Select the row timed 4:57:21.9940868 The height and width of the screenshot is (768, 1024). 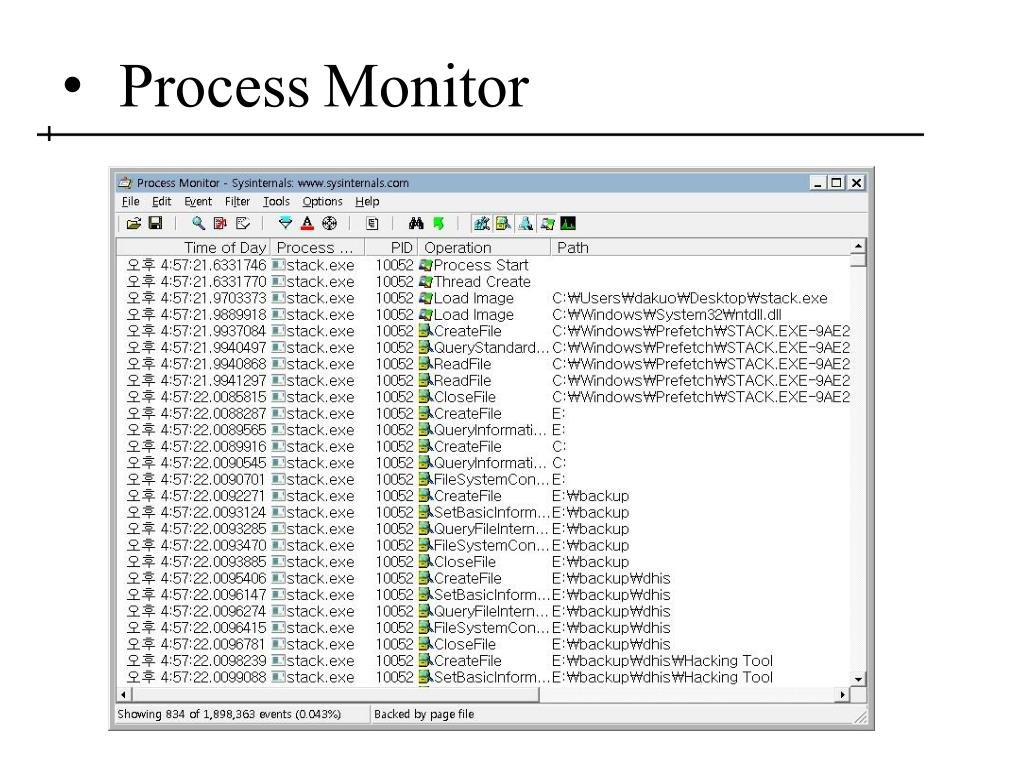(x=483, y=364)
